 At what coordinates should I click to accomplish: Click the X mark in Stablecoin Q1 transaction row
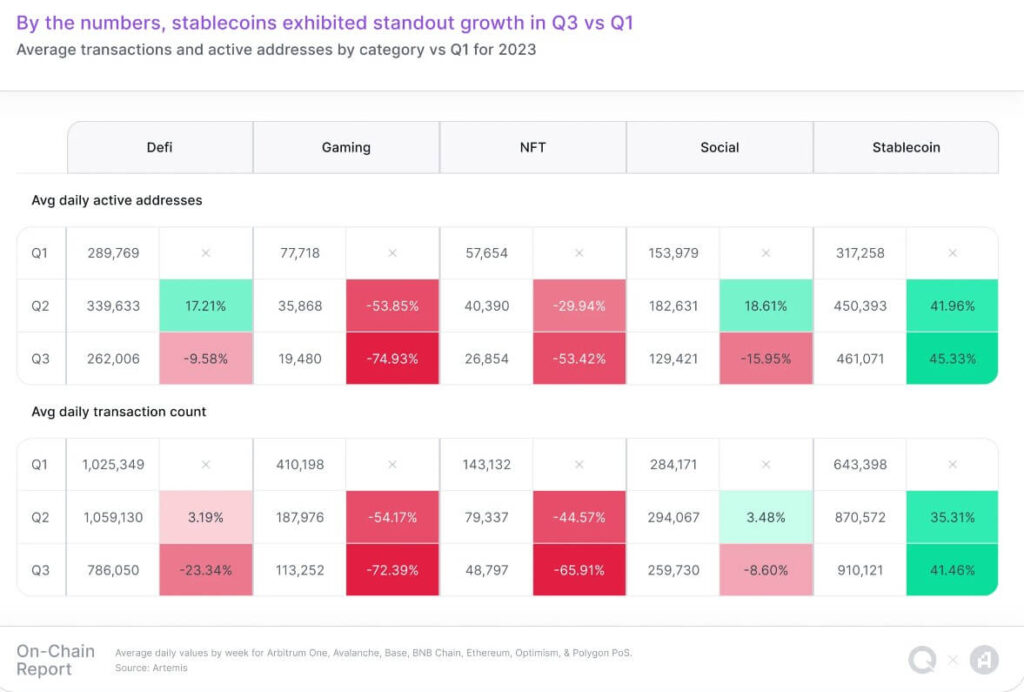[x=952, y=464]
